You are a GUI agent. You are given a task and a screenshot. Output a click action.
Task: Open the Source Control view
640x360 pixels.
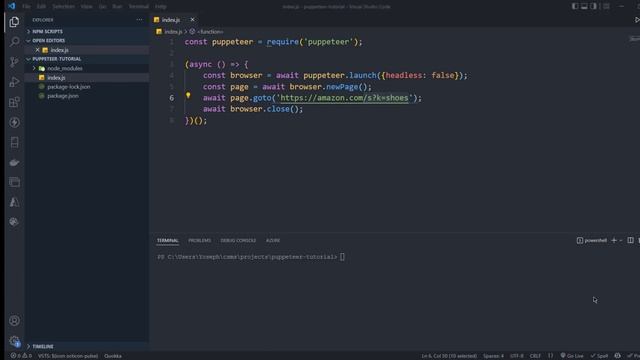pos(14,62)
